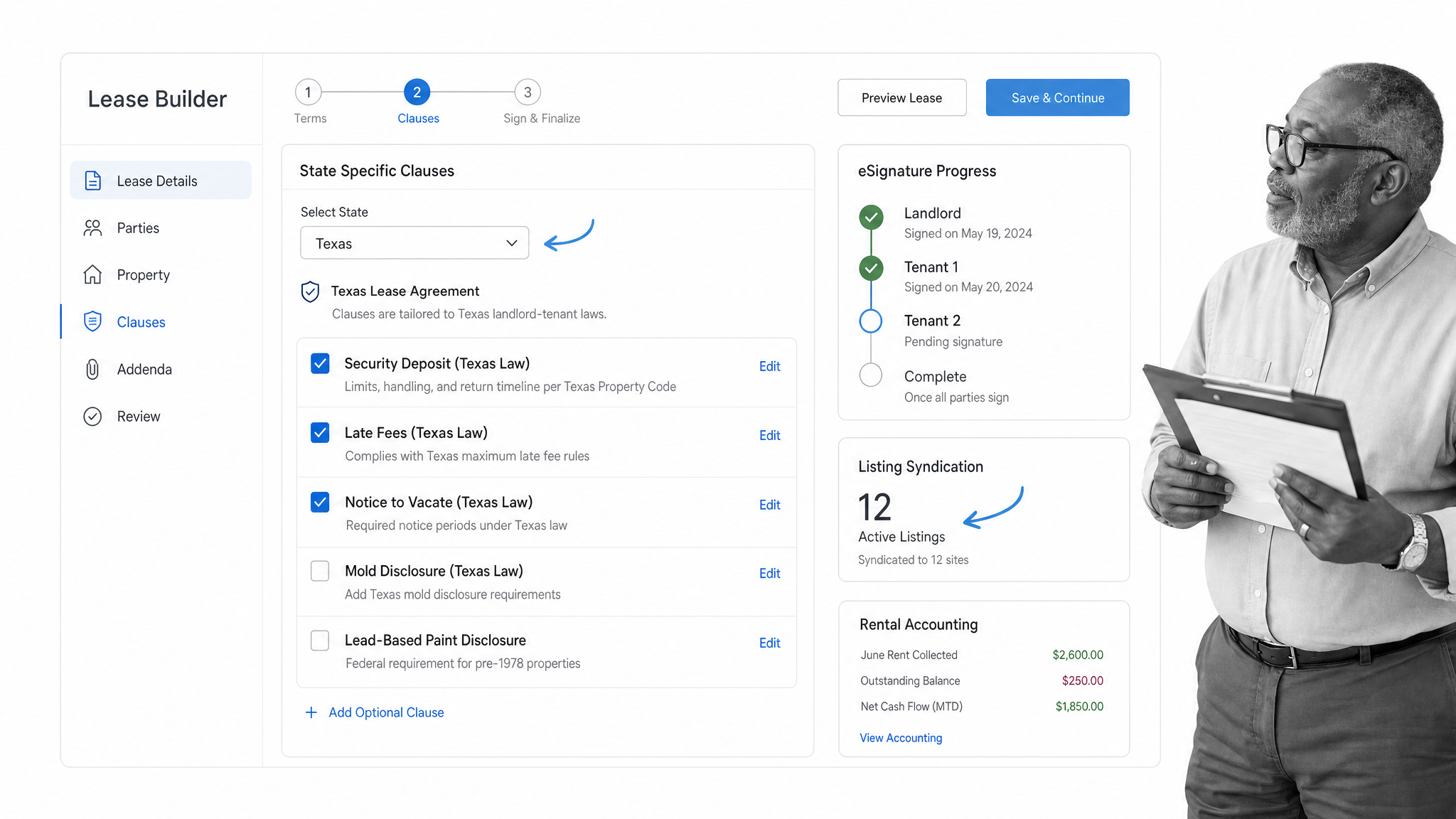Enable the Lead-Based Paint Disclosure checkbox
The image size is (1456, 819).
pos(320,641)
